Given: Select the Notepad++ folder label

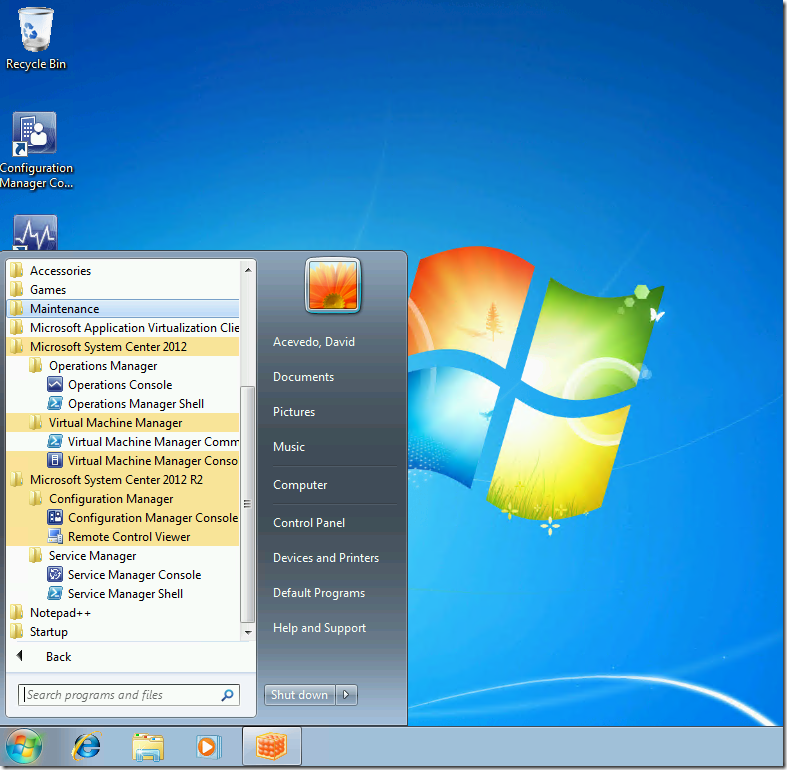Looking at the screenshot, I should point(60,613).
